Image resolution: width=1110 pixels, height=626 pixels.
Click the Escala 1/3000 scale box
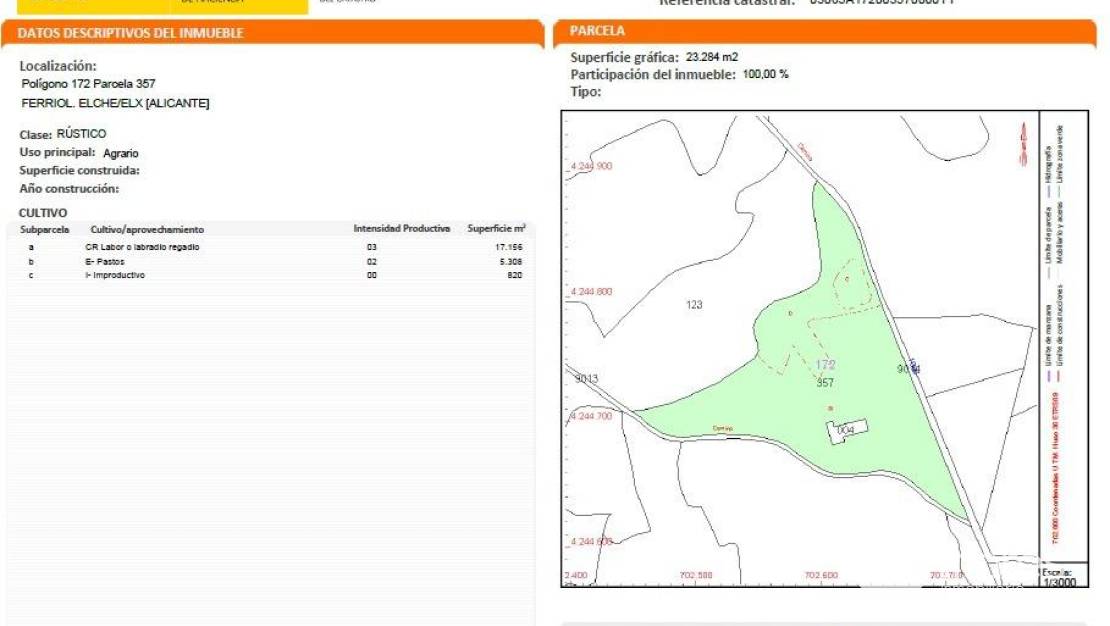click(x=1058, y=577)
